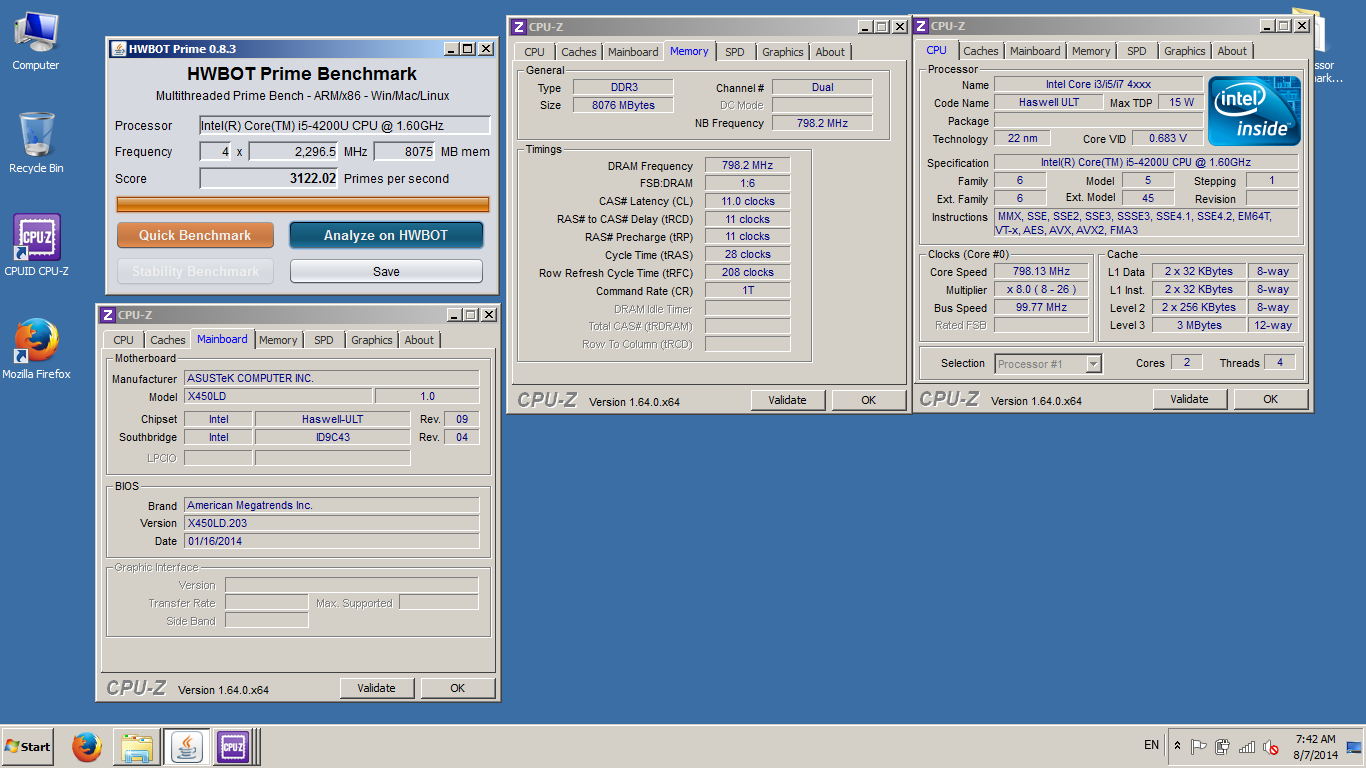The height and width of the screenshot is (768, 1366).
Task: Click the 01/16/2014 BIOS date value
Action: point(332,541)
